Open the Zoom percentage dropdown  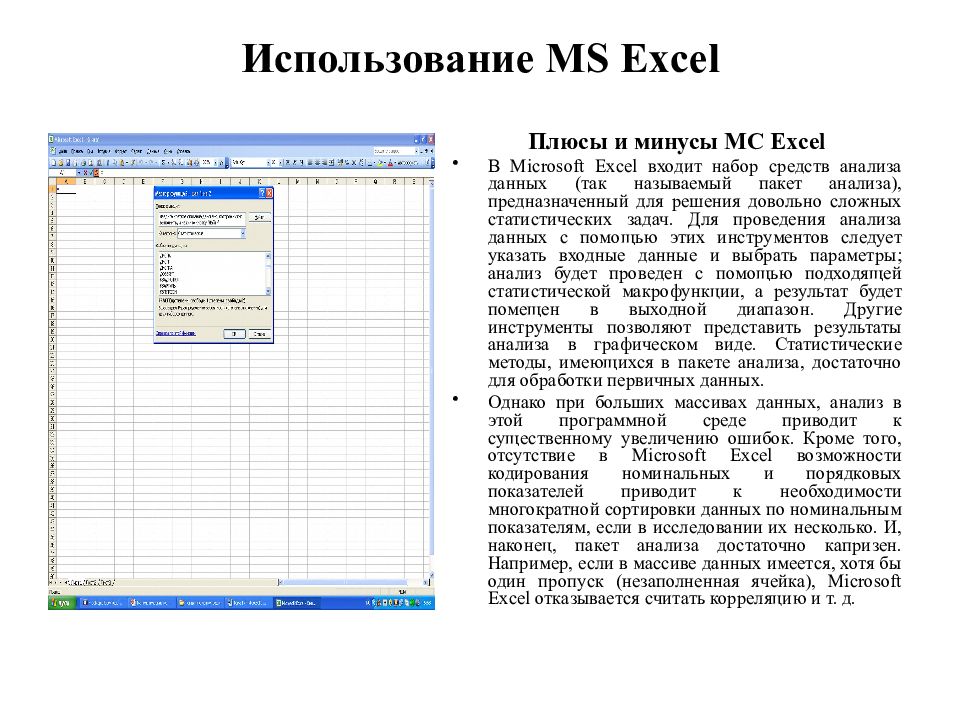coord(216,163)
